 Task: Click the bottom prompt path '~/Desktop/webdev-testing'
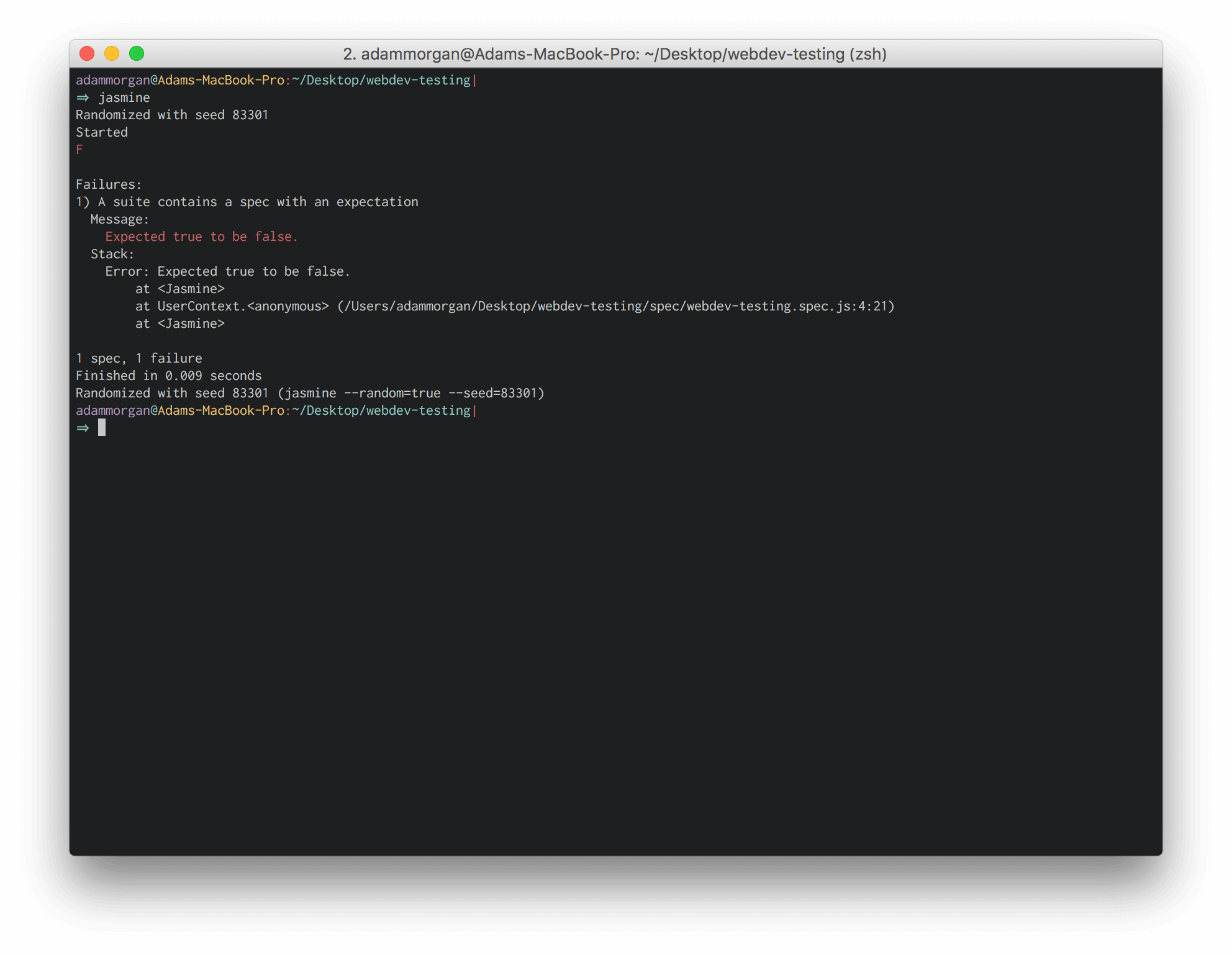click(381, 410)
